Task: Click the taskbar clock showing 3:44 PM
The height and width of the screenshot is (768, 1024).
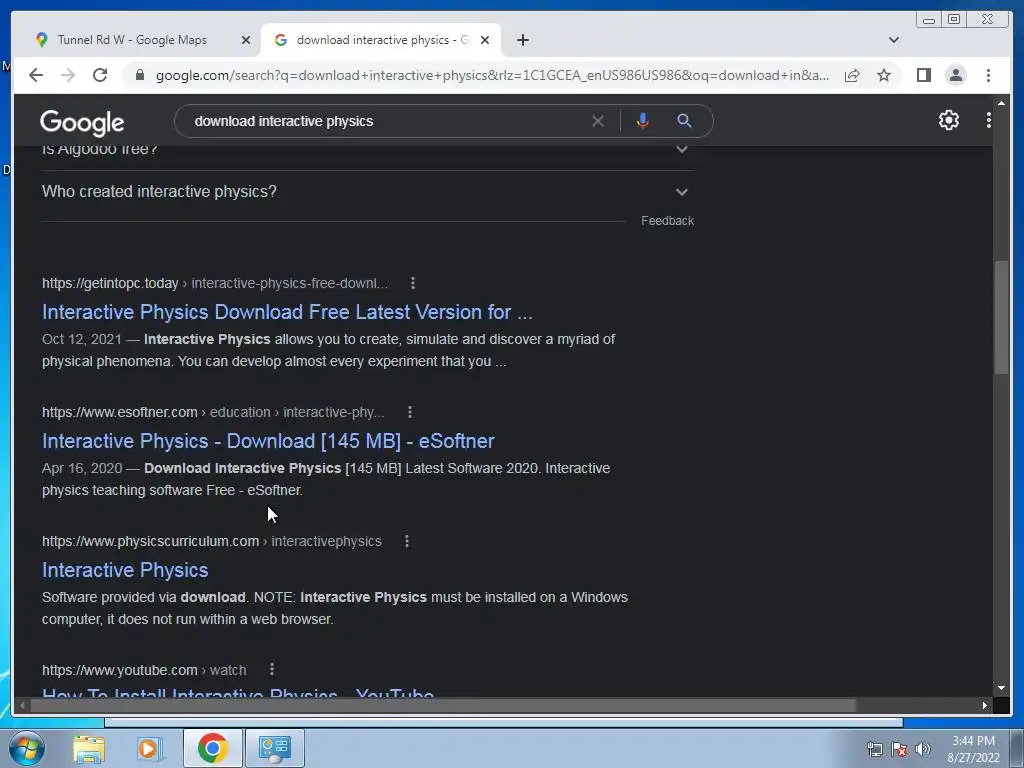Action: 973,749
